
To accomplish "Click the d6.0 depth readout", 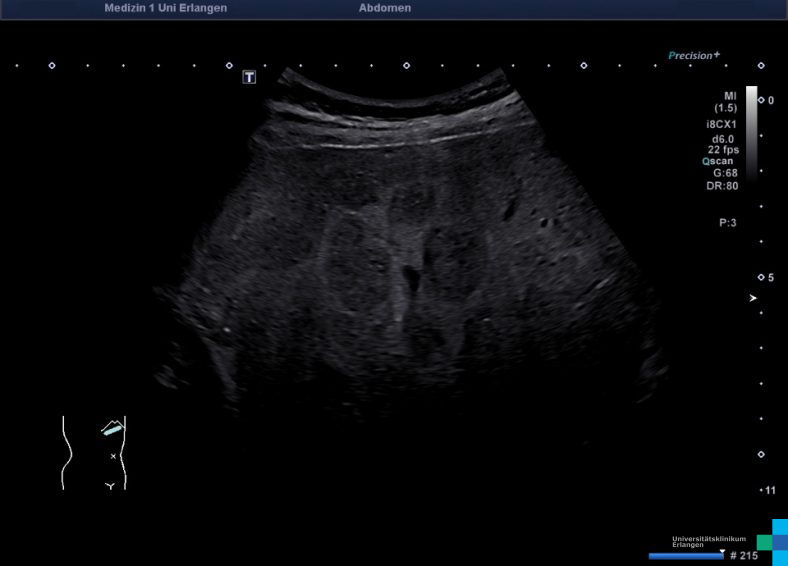I will click(x=724, y=139).
